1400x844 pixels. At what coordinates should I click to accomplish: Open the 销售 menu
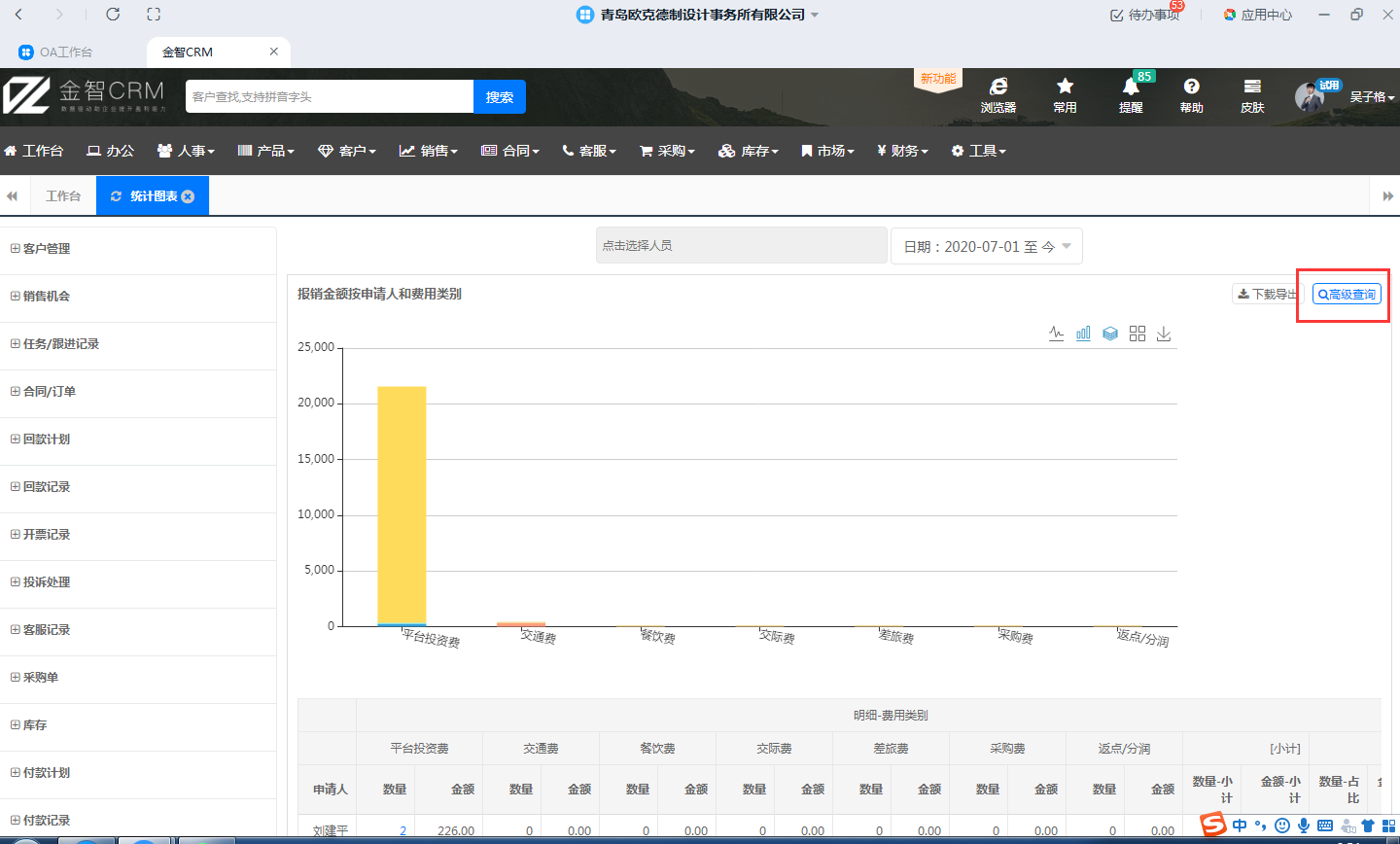[x=429, y=151]
